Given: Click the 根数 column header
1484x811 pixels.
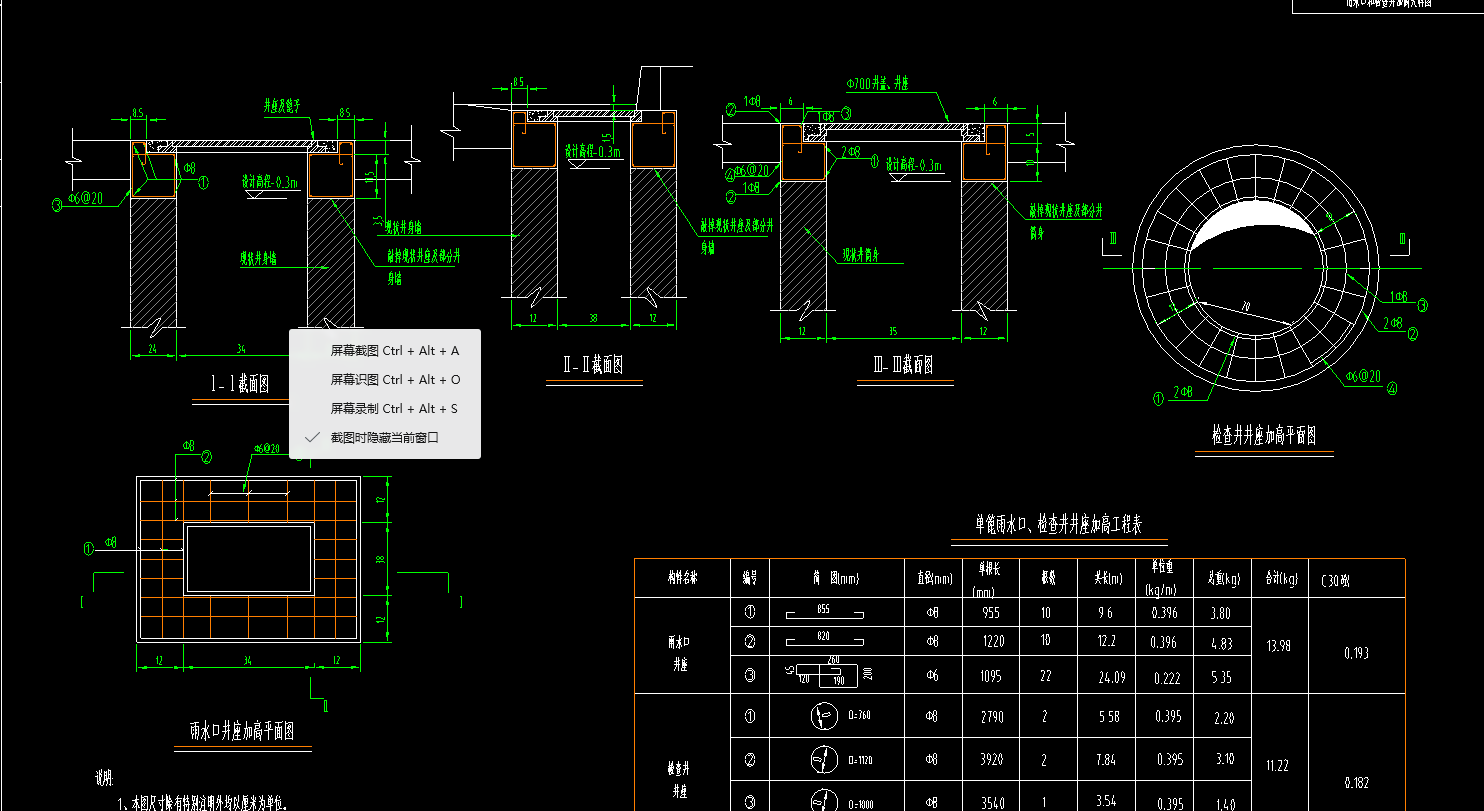Looking at the screenshot, I should coord(1049,578).
